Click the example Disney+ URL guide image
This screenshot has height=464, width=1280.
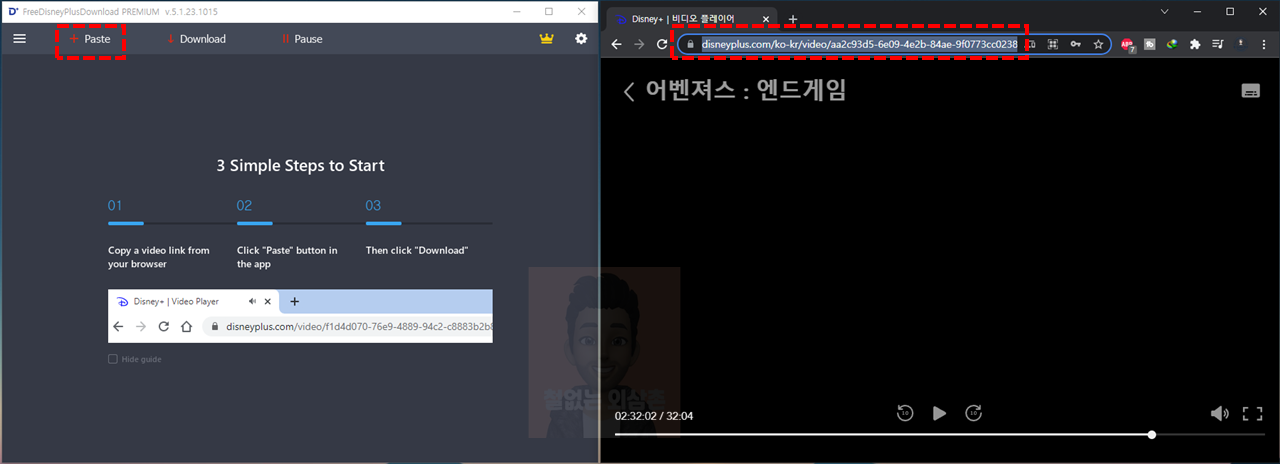tap(300, 316)
